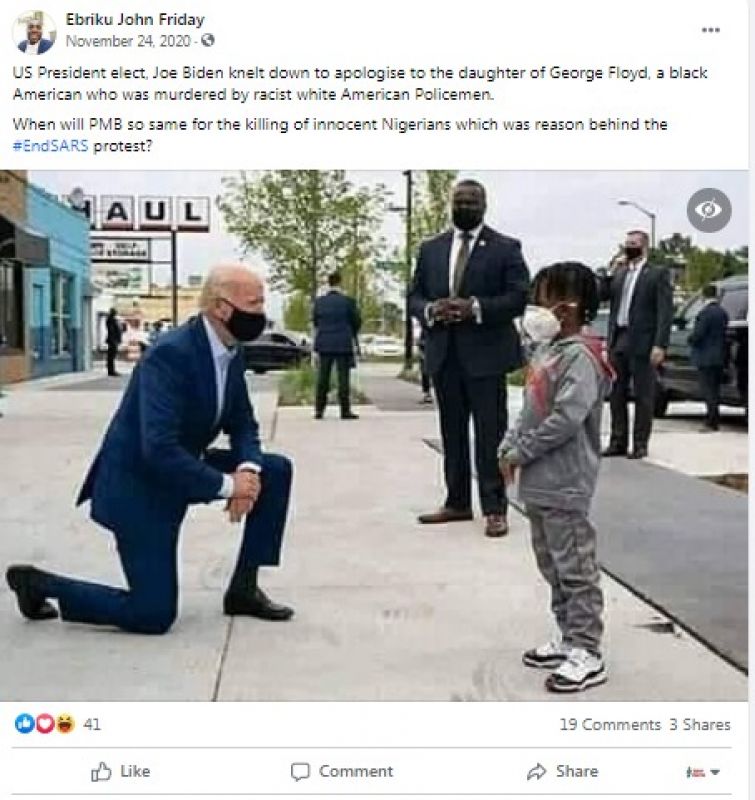Open the Ebriku John Friday profile link
755x800 pixels.
point(135,19)
